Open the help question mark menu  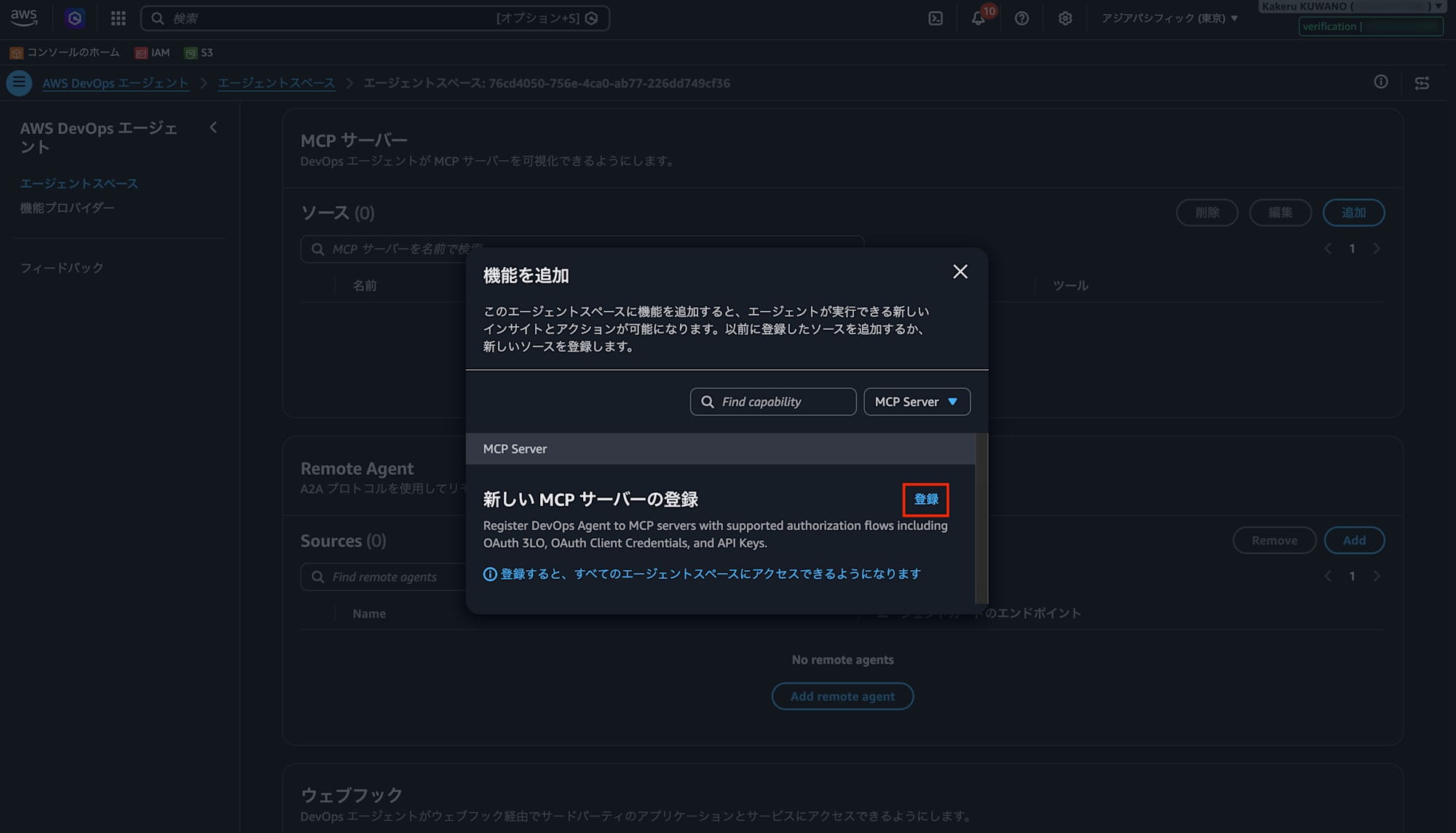click(1022, 18)
